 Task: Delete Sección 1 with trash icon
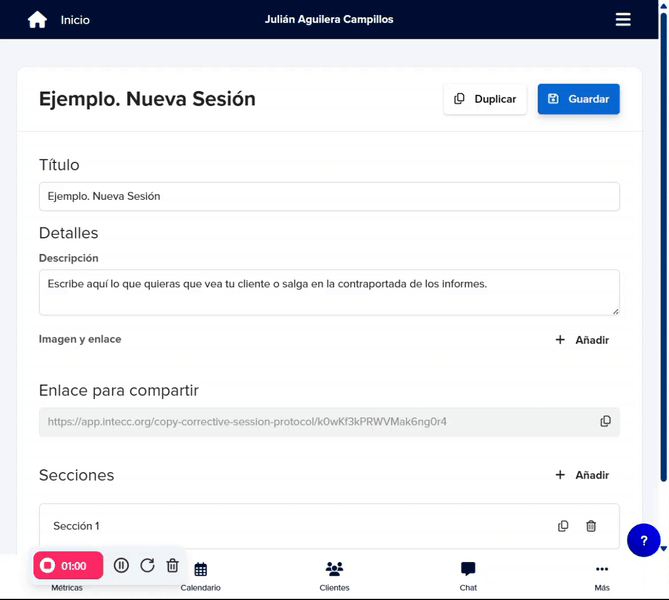click(591, 526)
